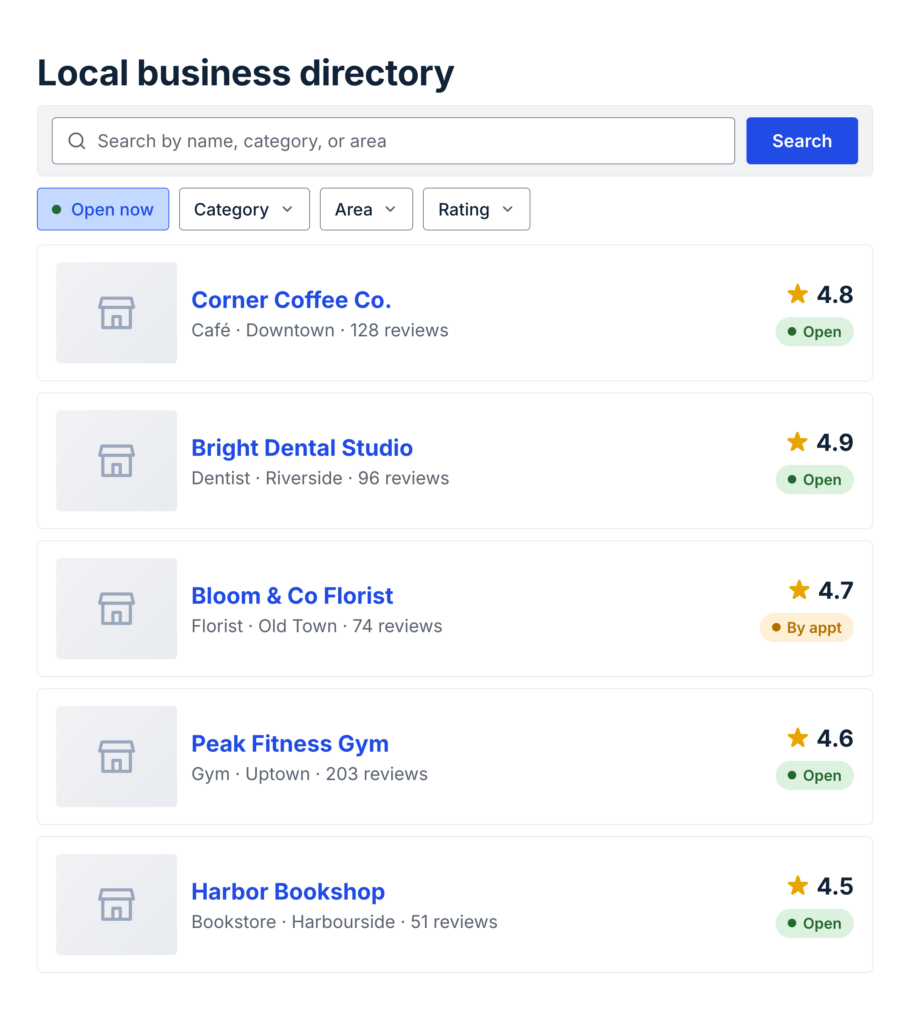The height and width of the screenshot is (1024, 910).
Task: Click the star icon beside 4.7 rating
Action: point(799,590)
